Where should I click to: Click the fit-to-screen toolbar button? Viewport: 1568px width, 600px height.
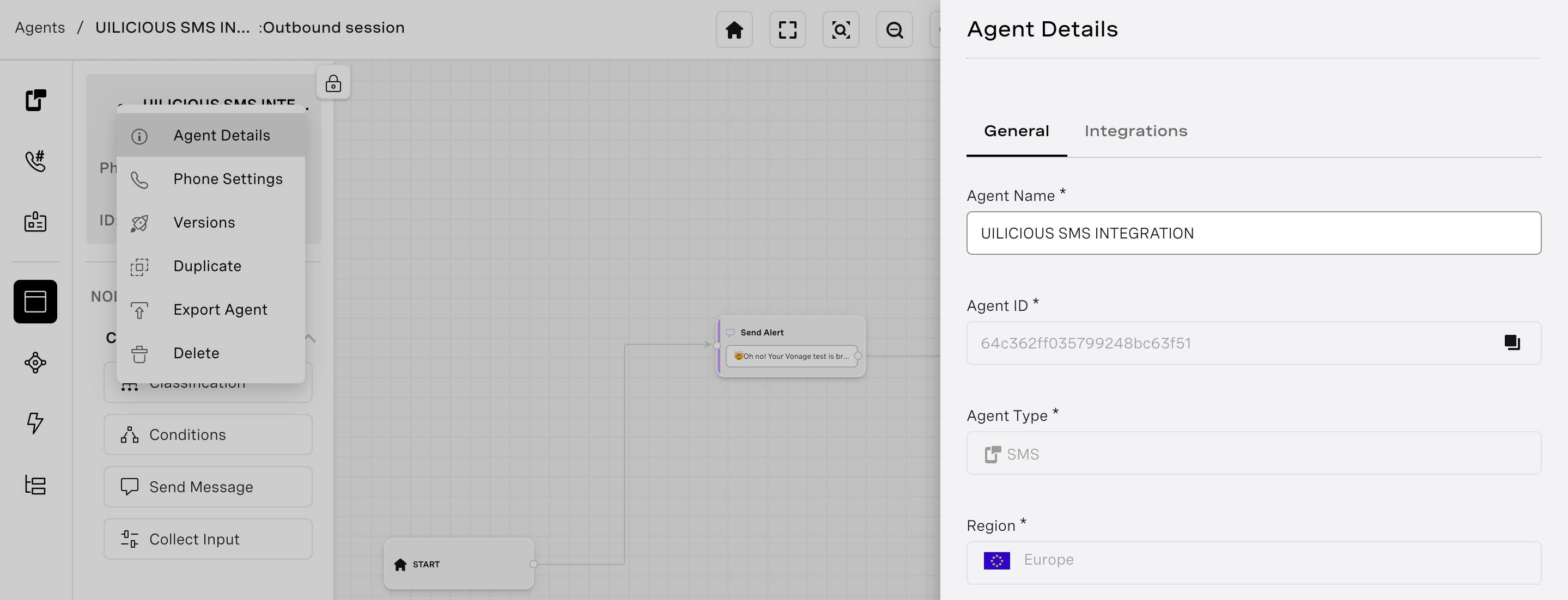788,29
